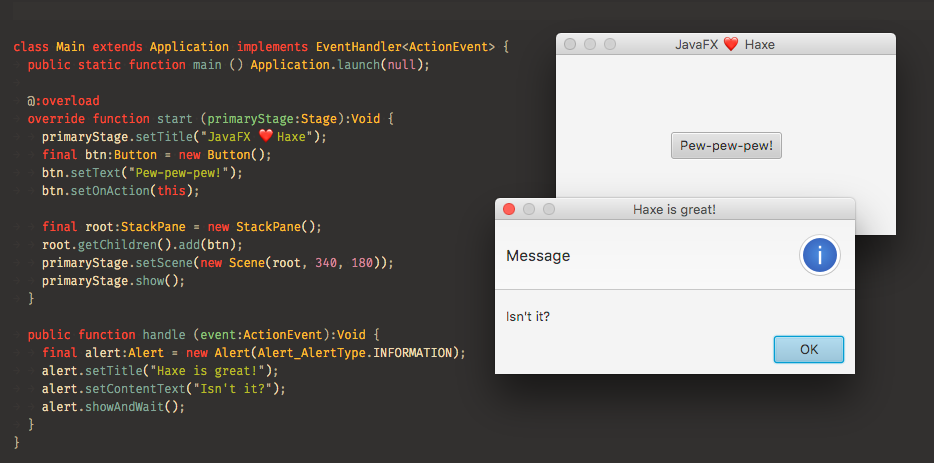Image resolution: width=934 pixels, height=463 pixels.
Task: Click the "primaryStage.show();" line
Action: (x=114, y=281)
